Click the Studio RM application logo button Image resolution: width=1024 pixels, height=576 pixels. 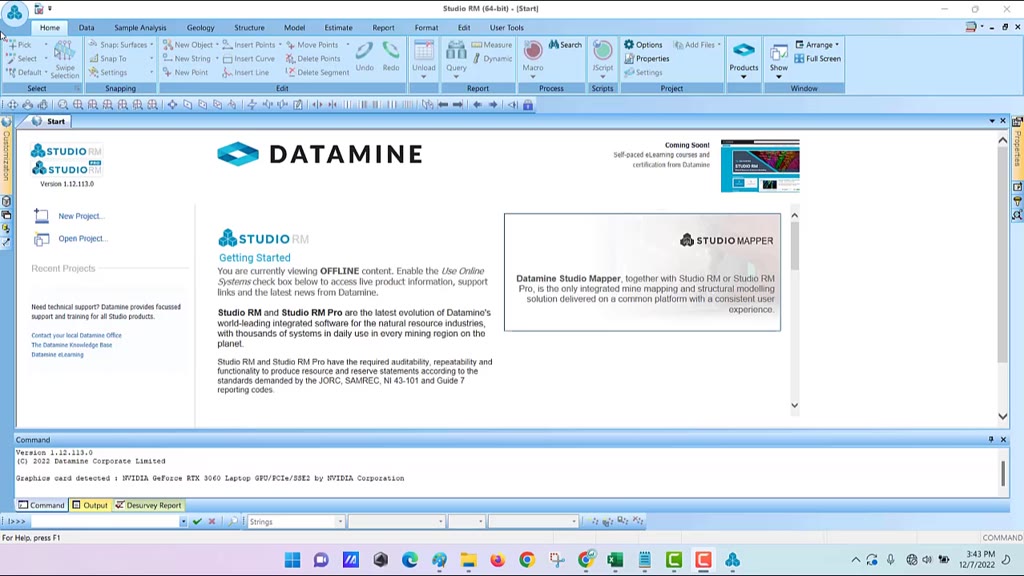pos(14,12)
